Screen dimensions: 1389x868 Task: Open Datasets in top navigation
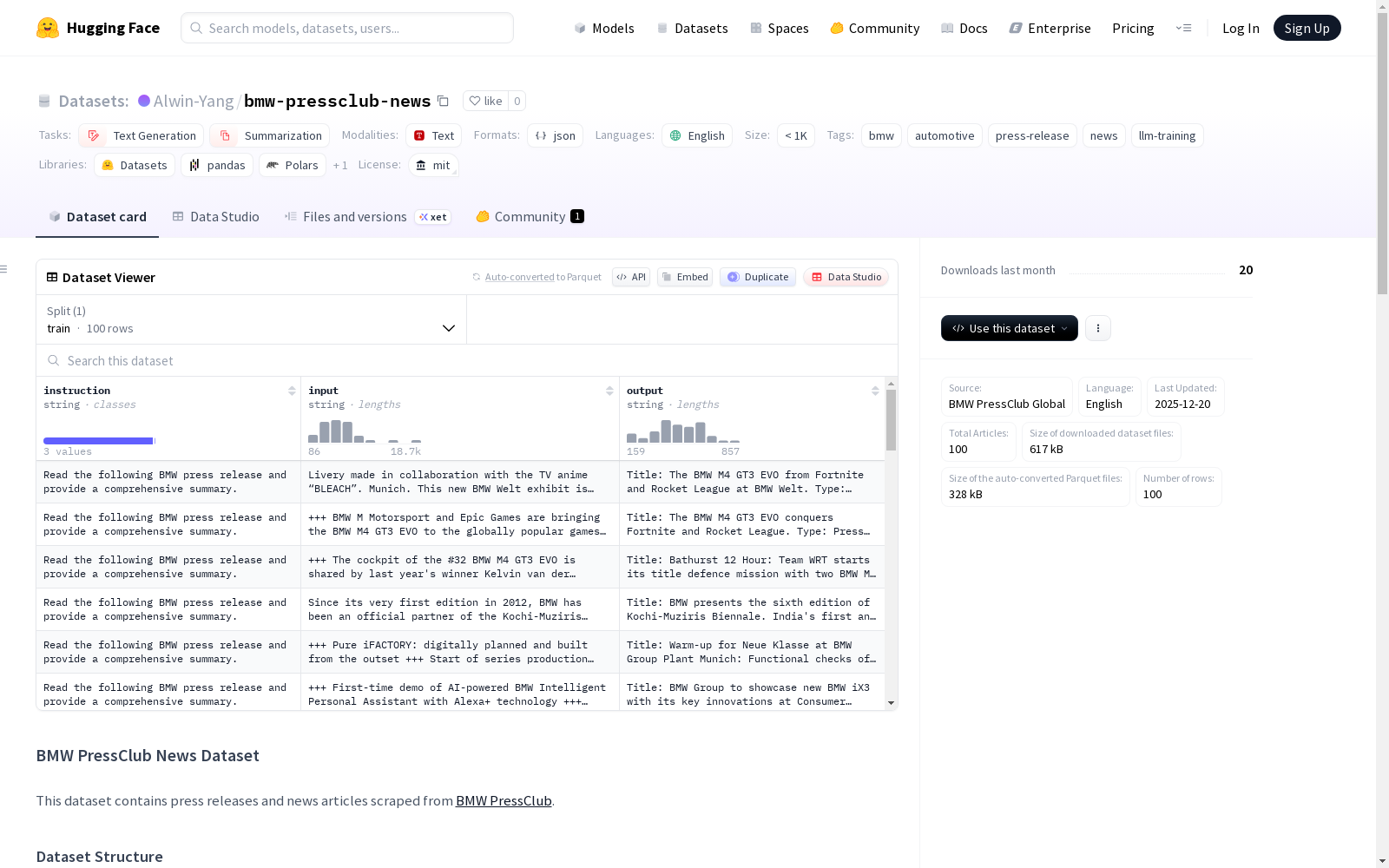tap(692, 28)
